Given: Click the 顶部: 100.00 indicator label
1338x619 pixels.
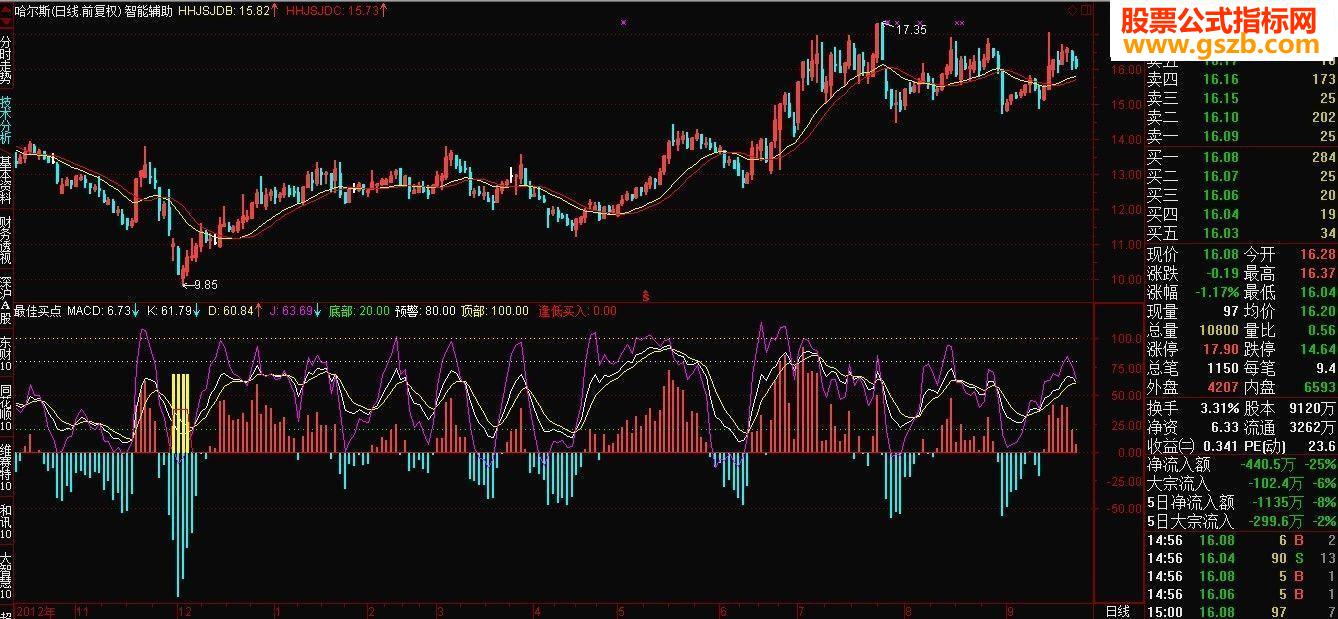Looking at the screenshot, I should (x=495, y=311).
